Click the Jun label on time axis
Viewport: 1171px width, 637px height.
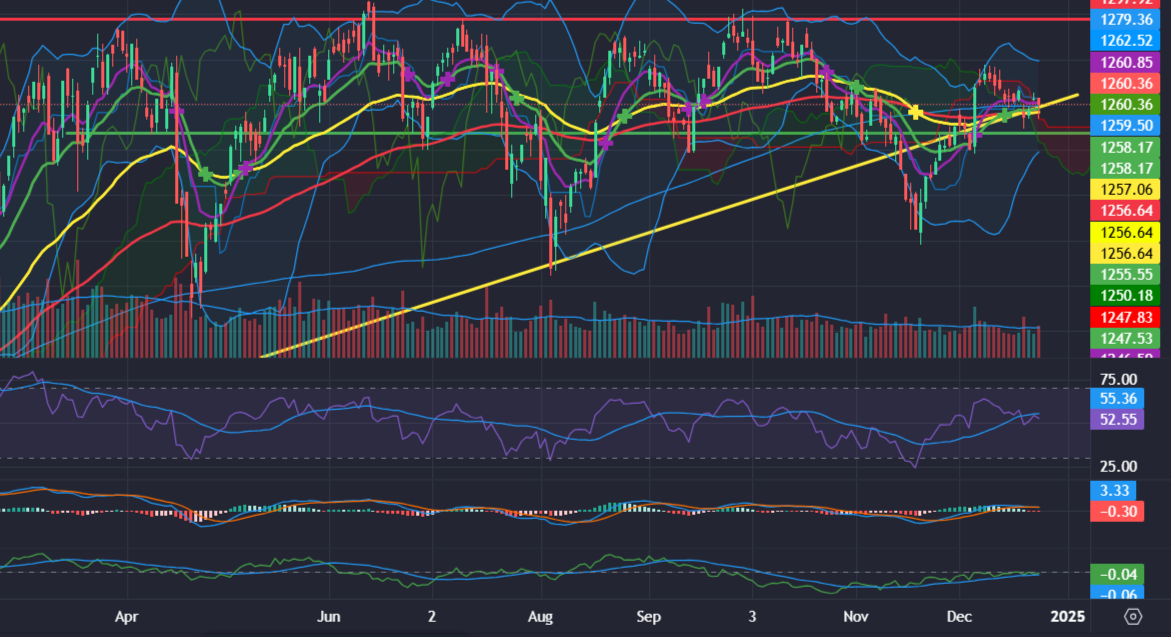click(x=328, y=615)
